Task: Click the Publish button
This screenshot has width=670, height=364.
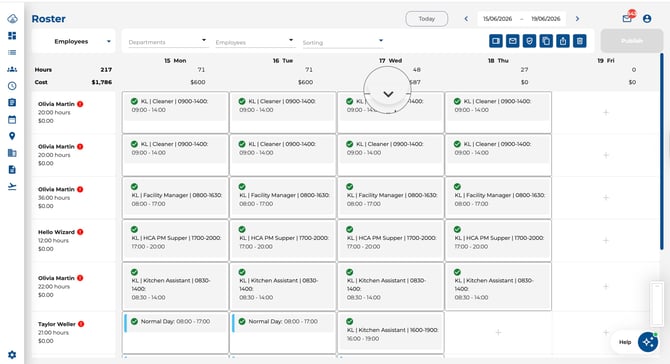Action: pyautogui.click(x=632, y=41)
